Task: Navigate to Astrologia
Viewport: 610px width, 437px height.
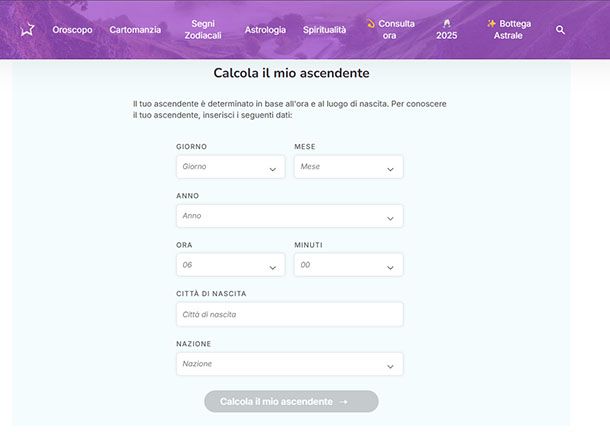Action: coord(265,30)
